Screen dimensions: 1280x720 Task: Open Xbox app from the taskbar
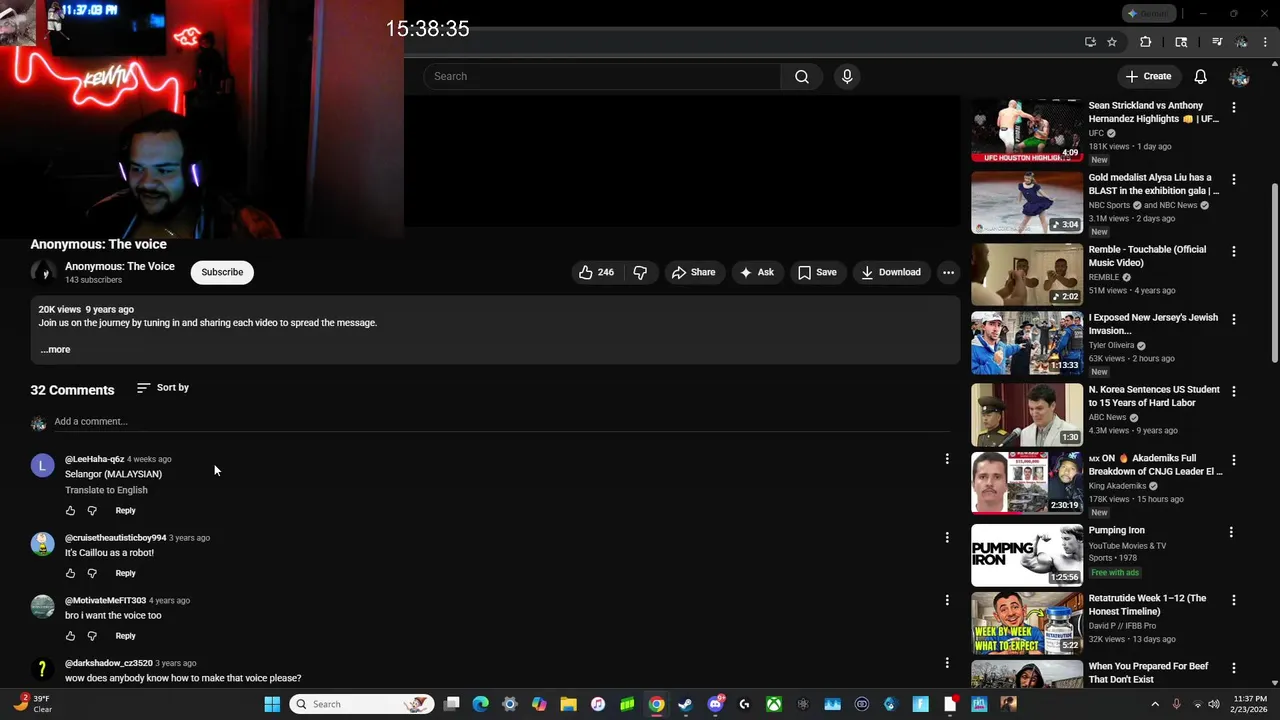774,704
